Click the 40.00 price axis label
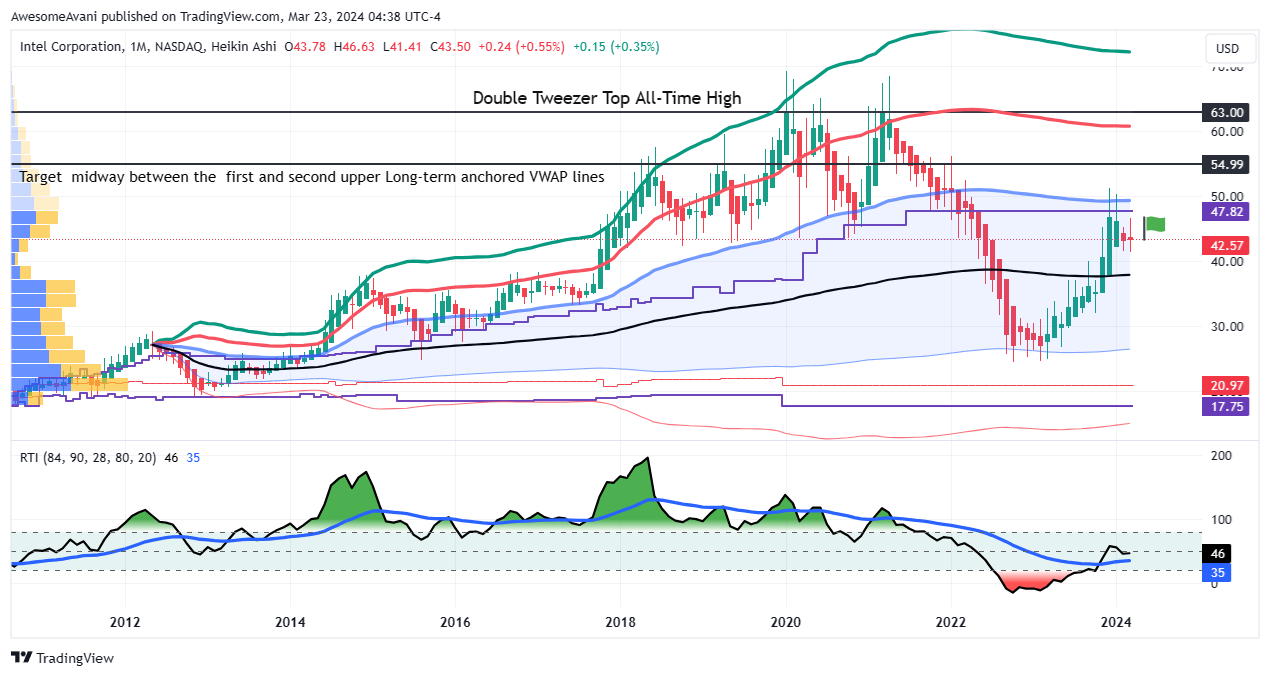1270x677 pixels. 1226,261
